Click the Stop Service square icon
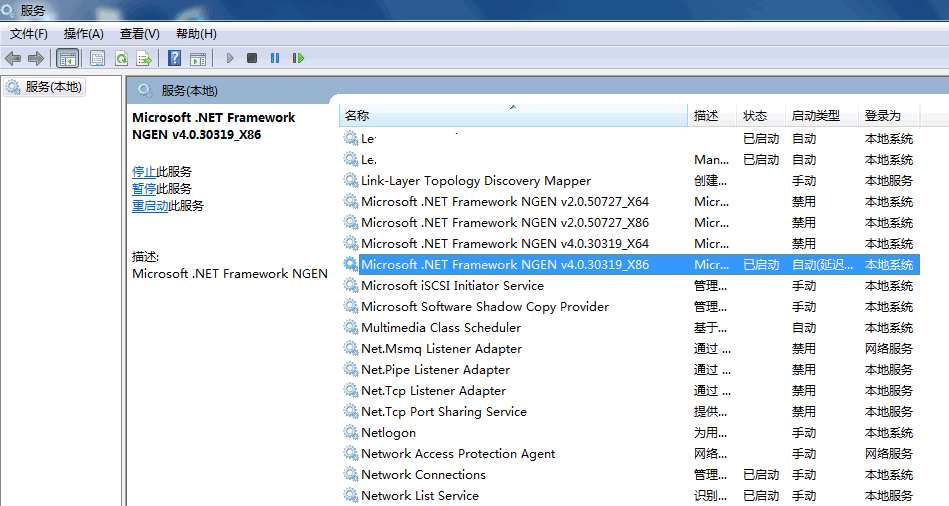 (x=252, y=58)
